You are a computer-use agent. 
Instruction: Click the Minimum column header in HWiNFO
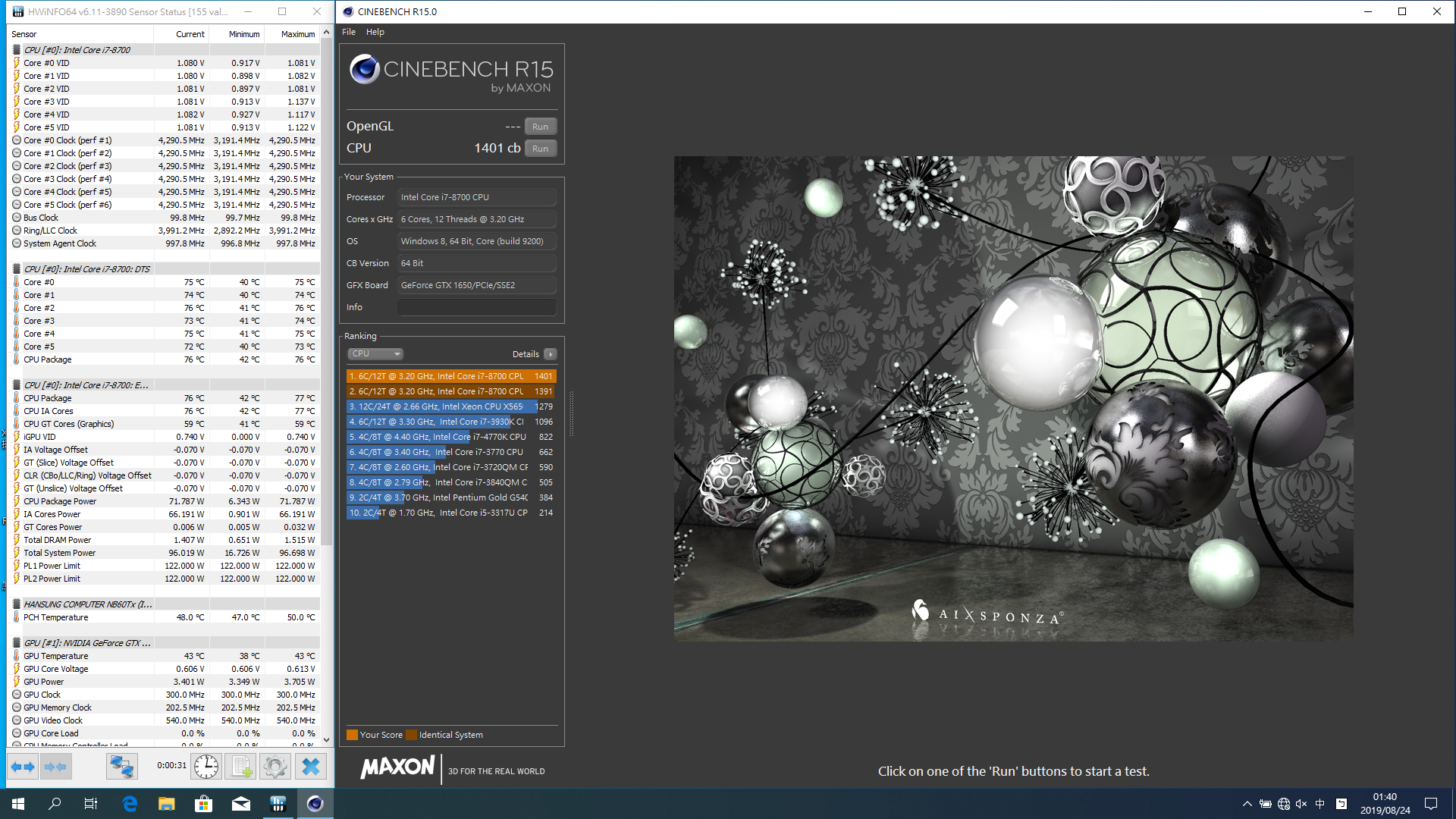coord(237,34)
